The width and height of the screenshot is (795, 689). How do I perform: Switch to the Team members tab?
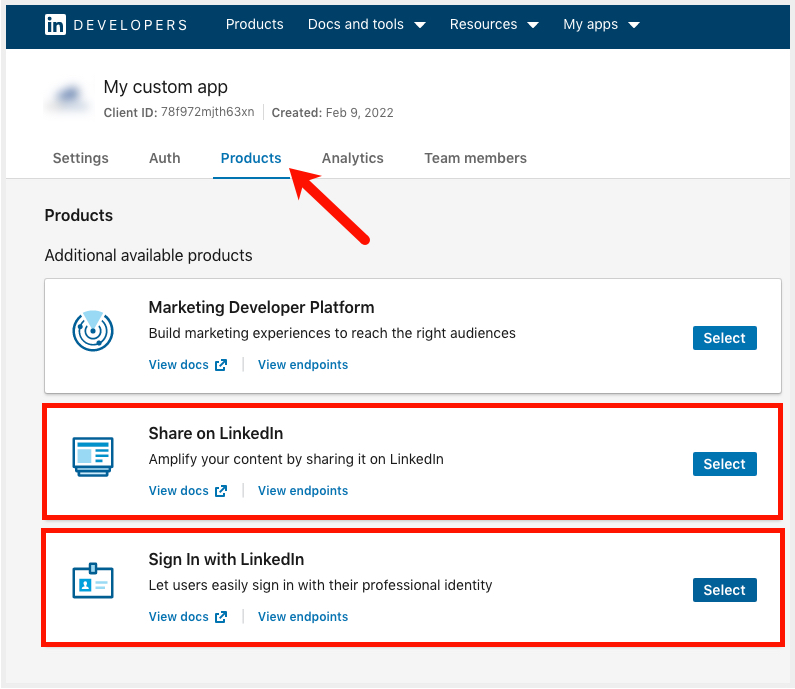[x=476, y=158]
